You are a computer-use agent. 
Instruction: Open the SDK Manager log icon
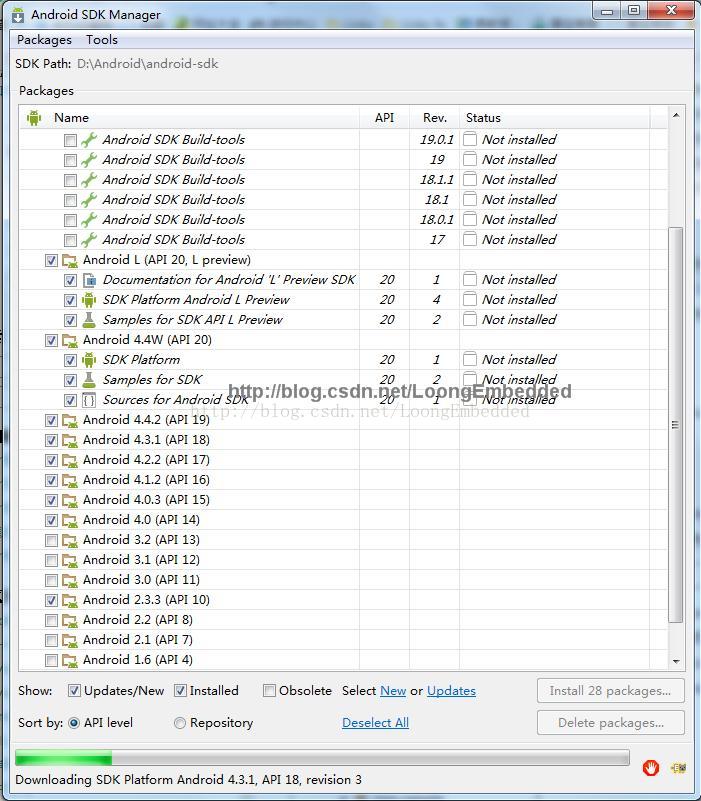pyautogui.click(x=679, y=768)
